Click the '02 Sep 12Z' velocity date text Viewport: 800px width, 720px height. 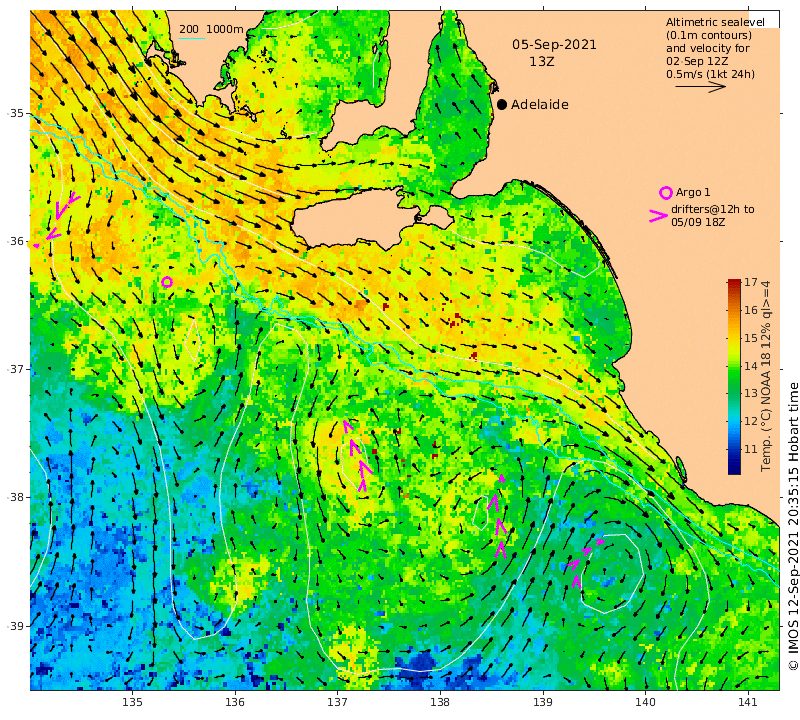point(697,61)
